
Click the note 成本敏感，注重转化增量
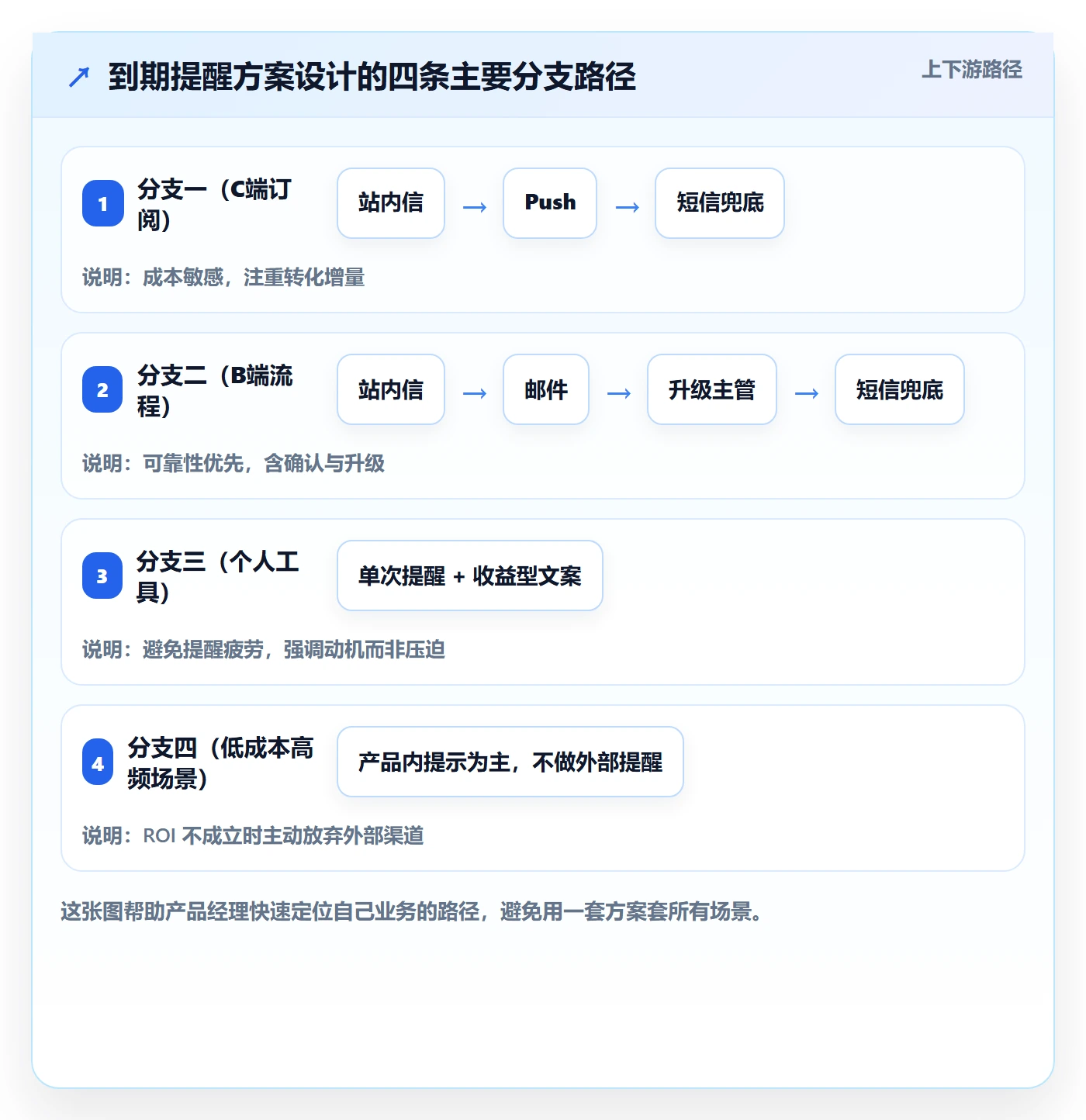click(254, 277)
